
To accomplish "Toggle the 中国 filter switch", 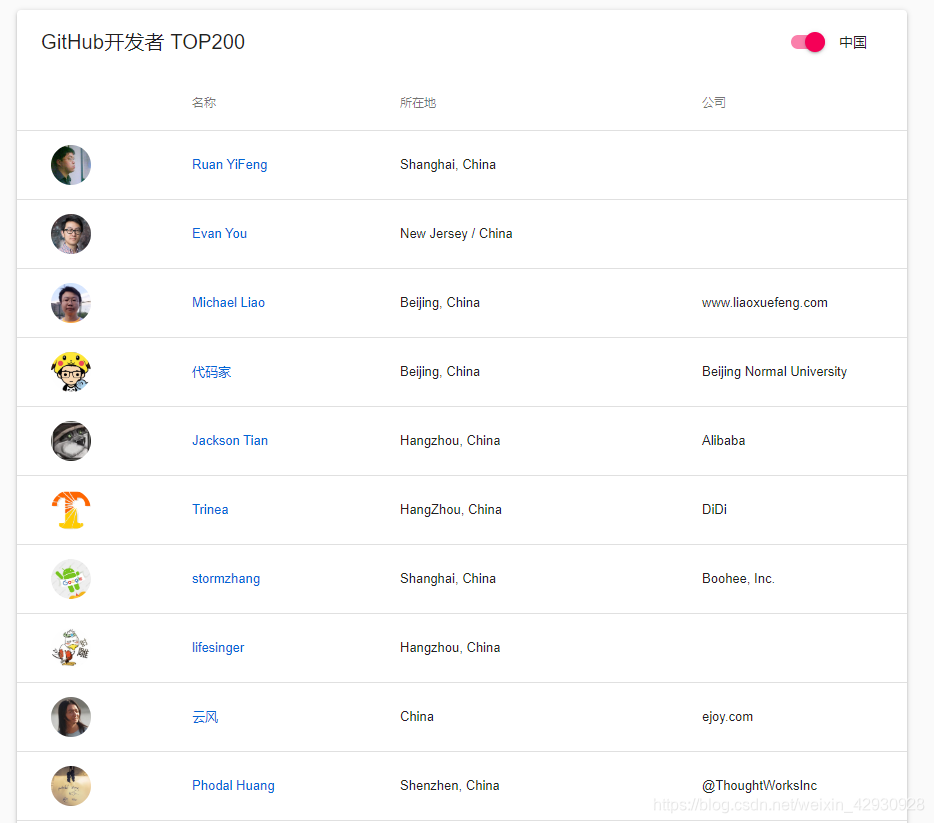I will [x=808, y=42].
